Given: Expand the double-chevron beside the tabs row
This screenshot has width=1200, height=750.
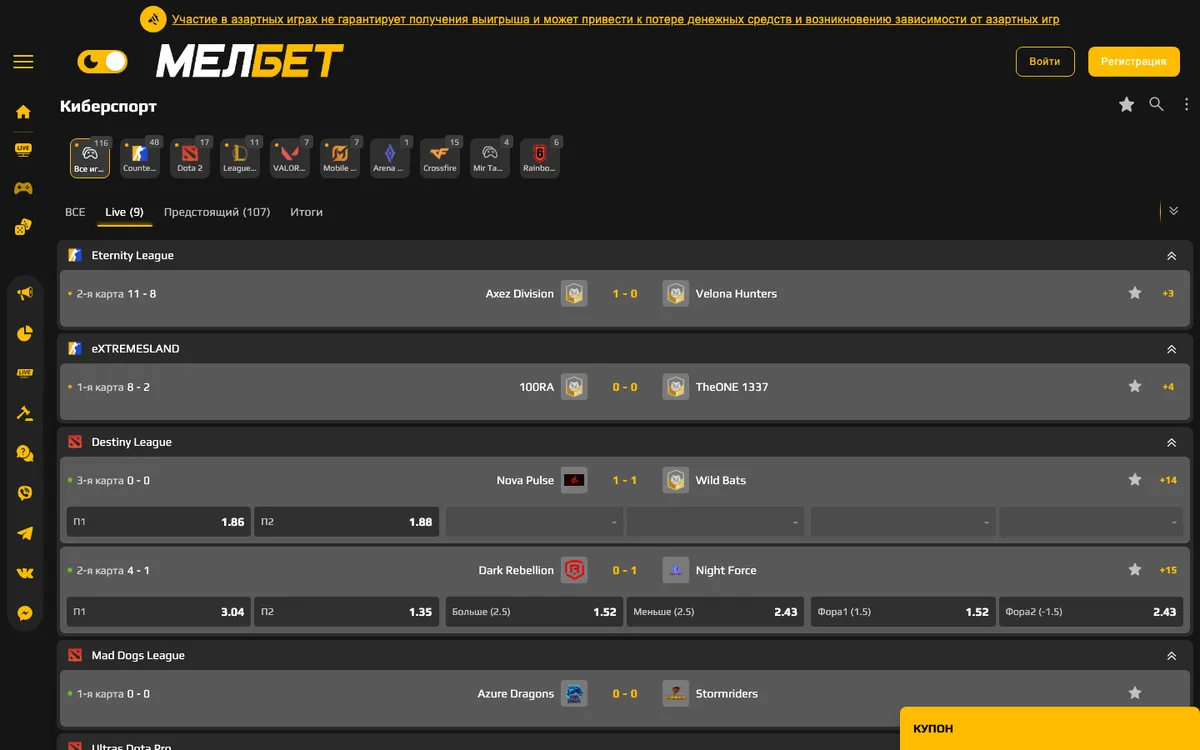Looking at the screenshot, I should [1174, 211].
